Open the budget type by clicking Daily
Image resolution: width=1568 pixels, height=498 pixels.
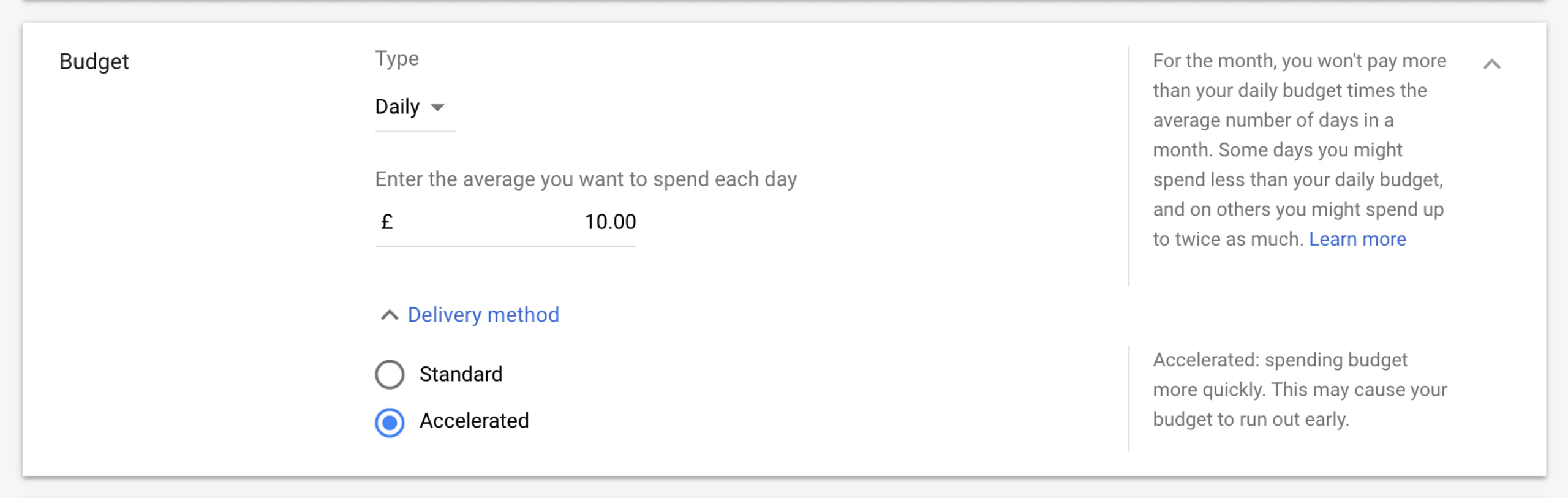point(398,107)
